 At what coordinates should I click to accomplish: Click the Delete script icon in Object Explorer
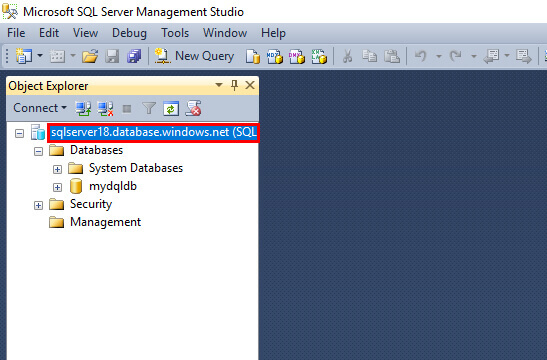pyautogui.click(x=193, y=108)
